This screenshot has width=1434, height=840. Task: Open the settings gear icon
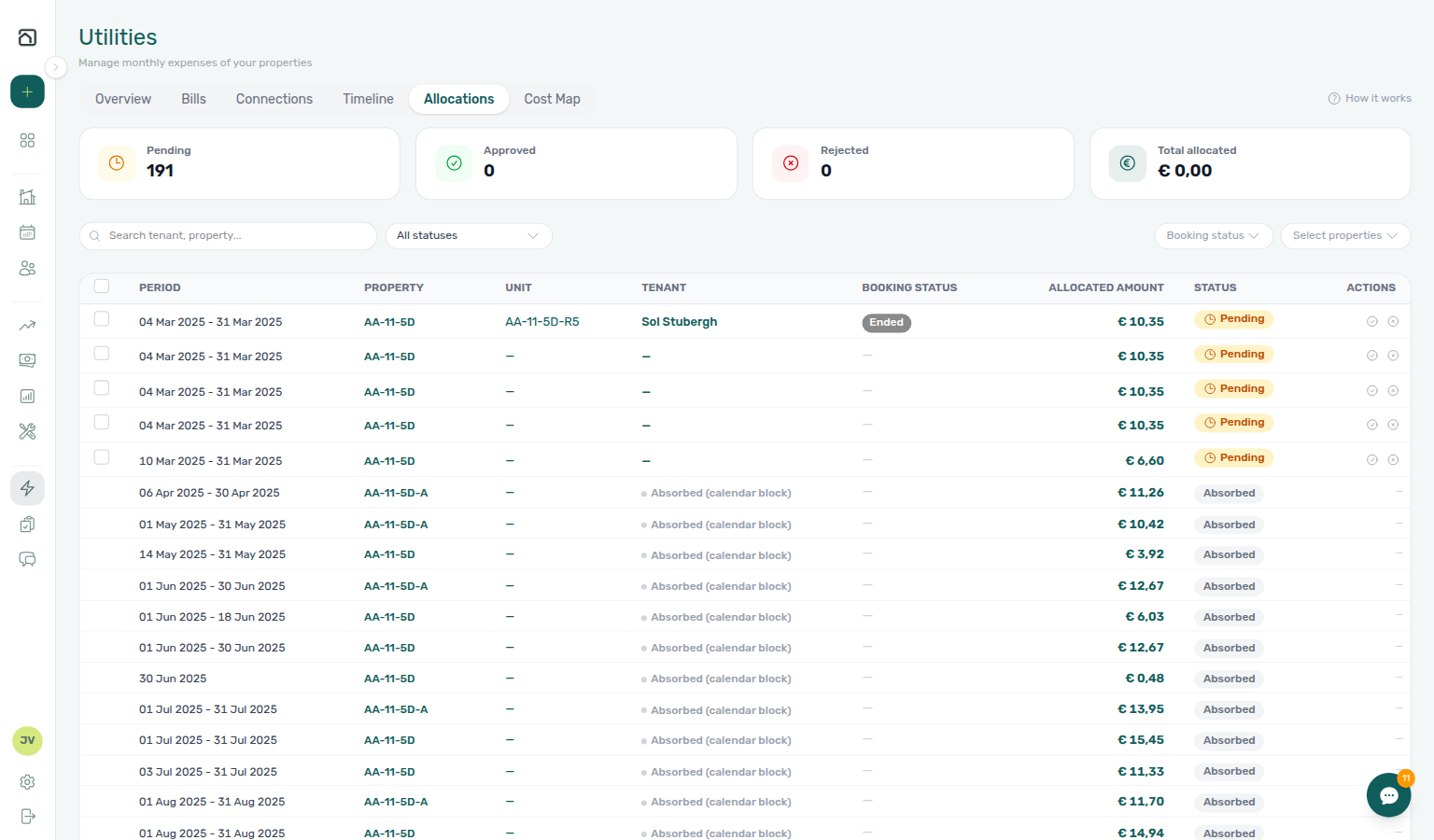pos(27,782)
